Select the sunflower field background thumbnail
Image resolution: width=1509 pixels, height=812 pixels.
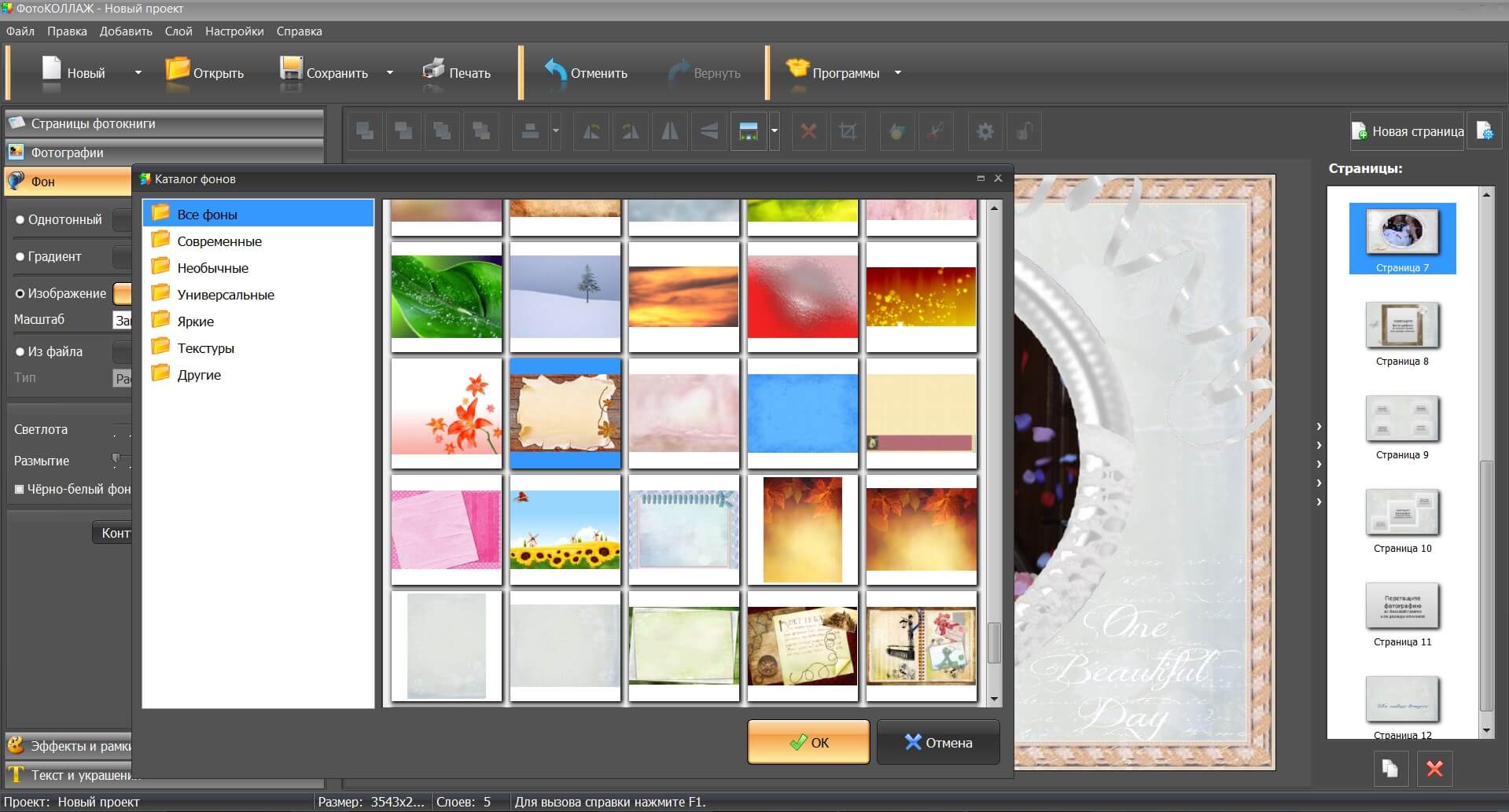[565, 529]
